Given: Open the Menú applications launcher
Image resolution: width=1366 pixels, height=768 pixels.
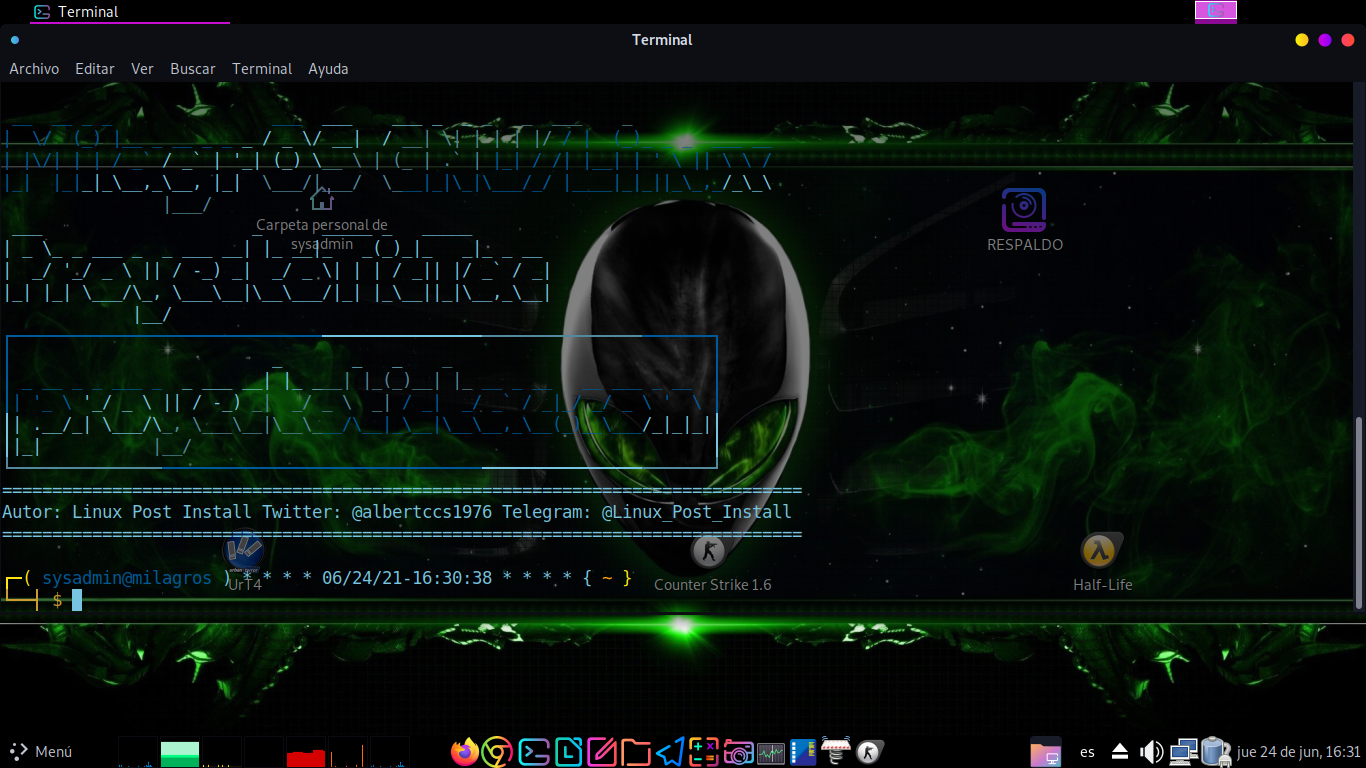Looking at the screenshot, I should click(40, 752).
